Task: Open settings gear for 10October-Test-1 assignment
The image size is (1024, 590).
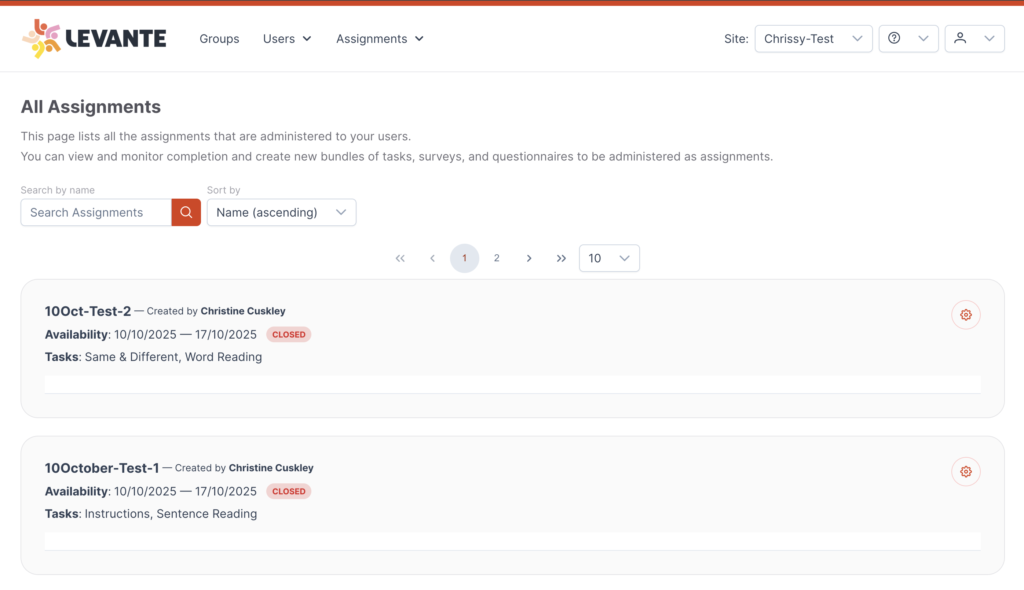Action: coord(965,472)
